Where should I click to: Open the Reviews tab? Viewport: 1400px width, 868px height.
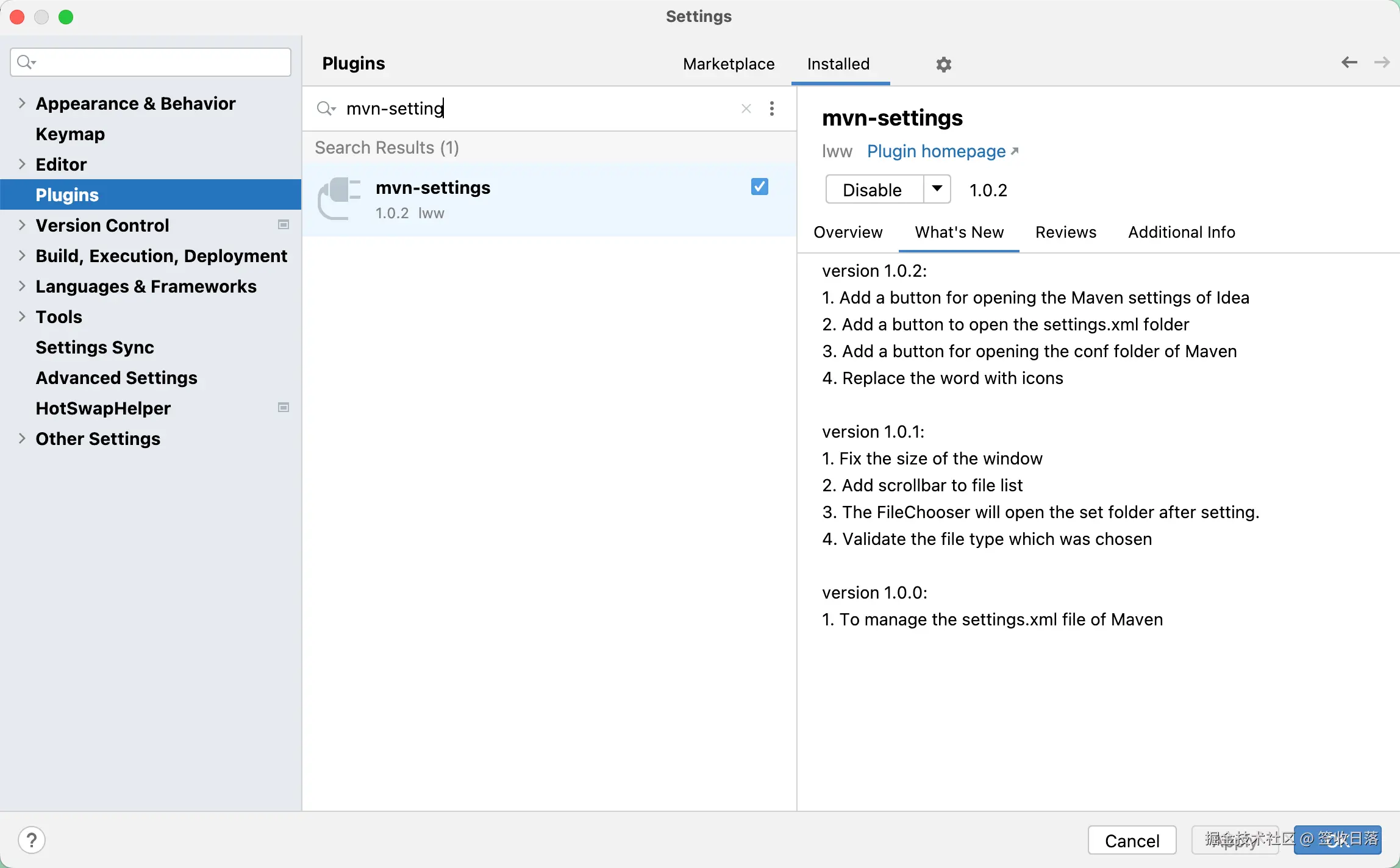[1065, 232]
